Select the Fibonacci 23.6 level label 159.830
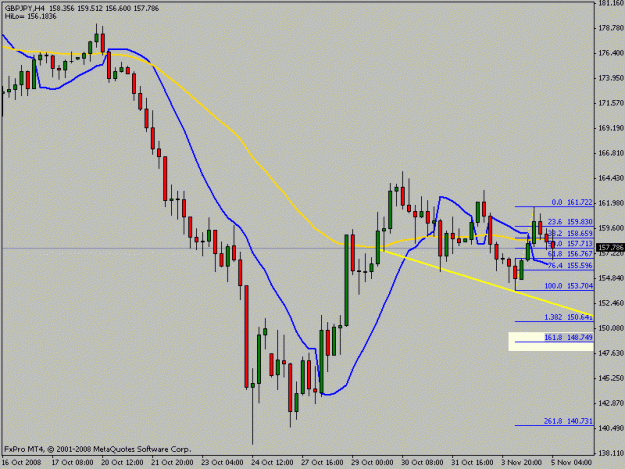The image size is (625, 469). point(570,222)
